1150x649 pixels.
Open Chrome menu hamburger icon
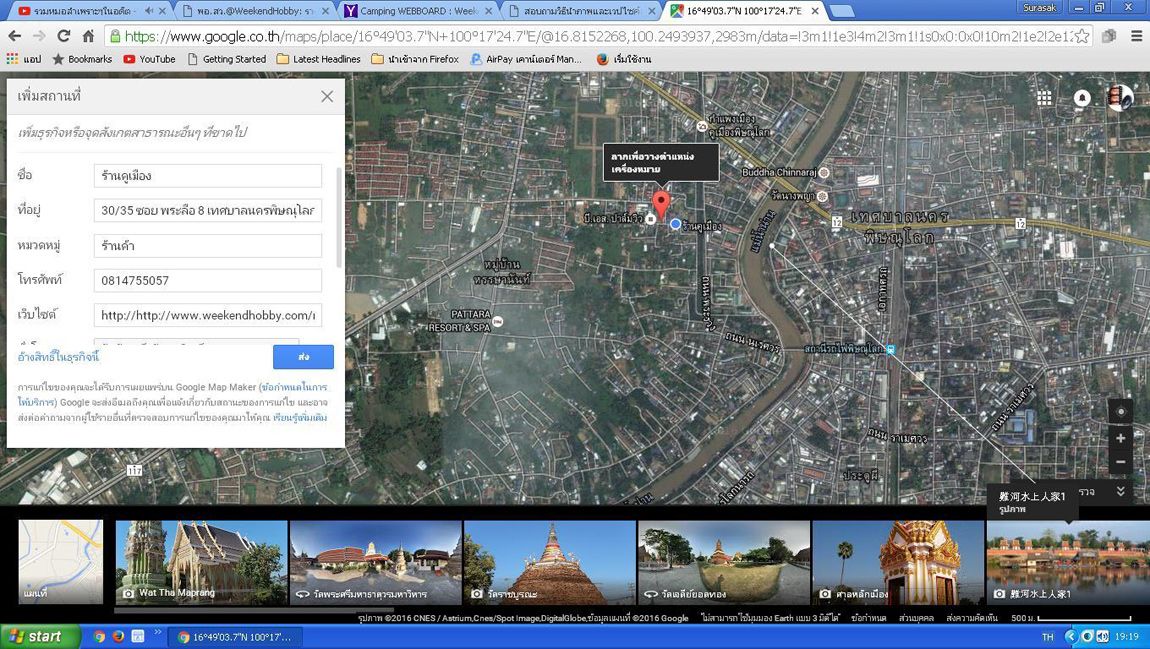coord(1136,36)
